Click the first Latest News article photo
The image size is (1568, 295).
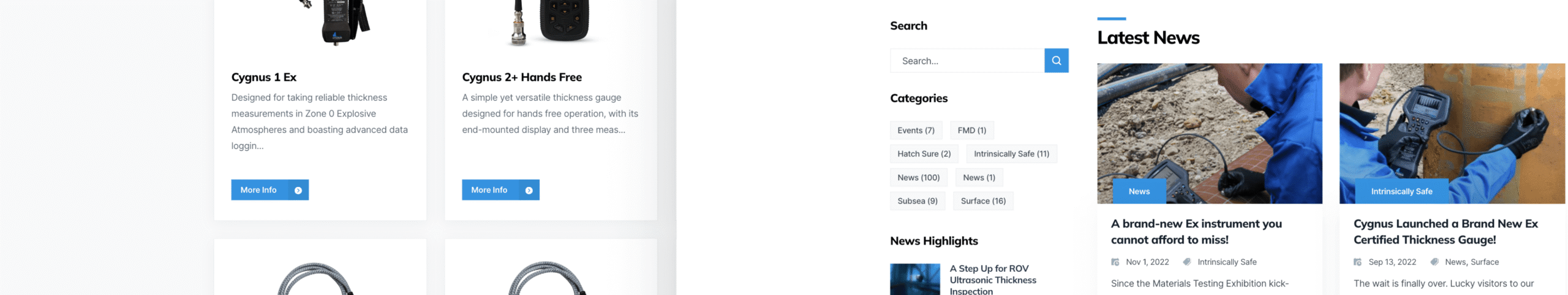(x=1209, y=133)
